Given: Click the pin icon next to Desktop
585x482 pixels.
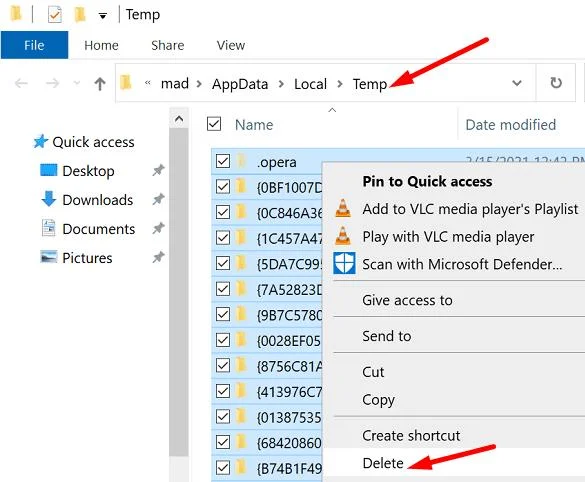Looking at the screenshot, I should 158,170.
